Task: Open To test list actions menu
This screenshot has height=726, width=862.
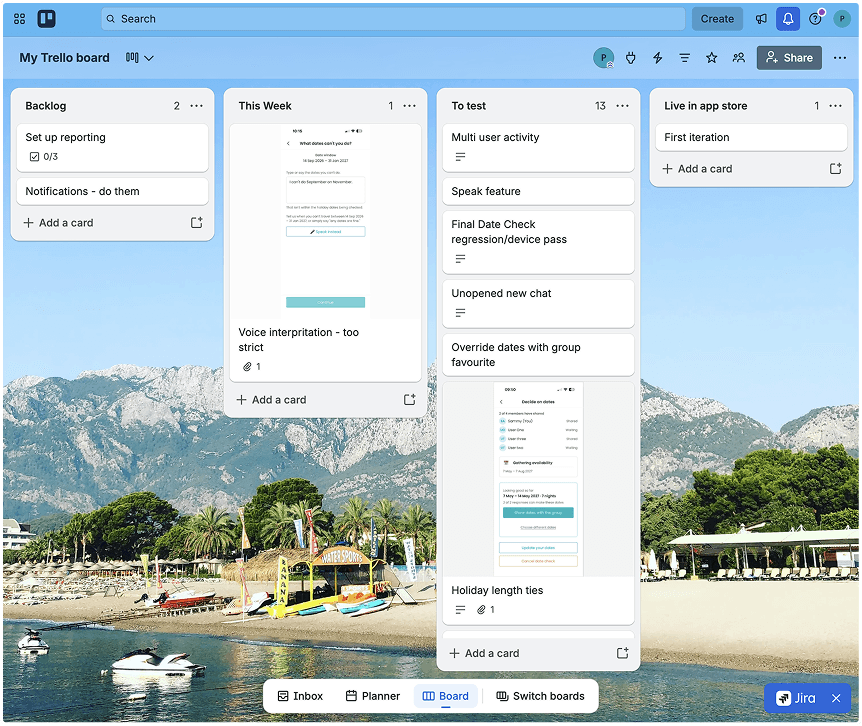Action: (622, 106)
